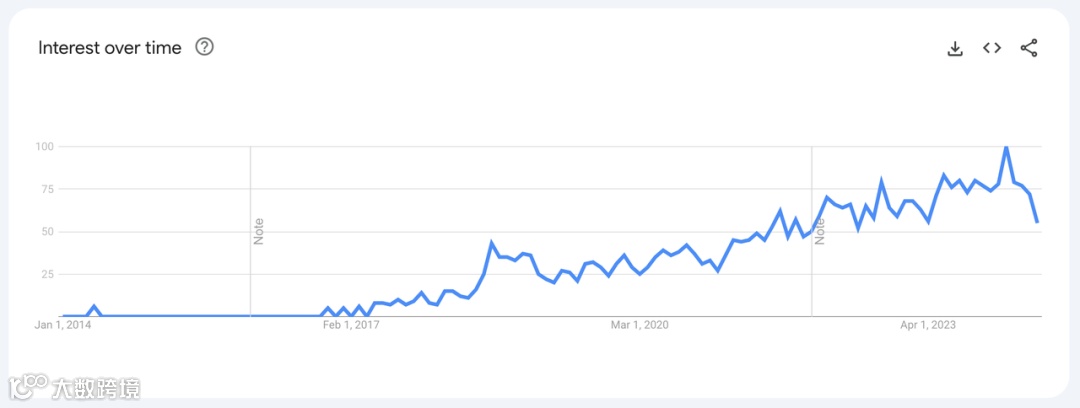Select the 25 y-axis label

click(49, 274)
